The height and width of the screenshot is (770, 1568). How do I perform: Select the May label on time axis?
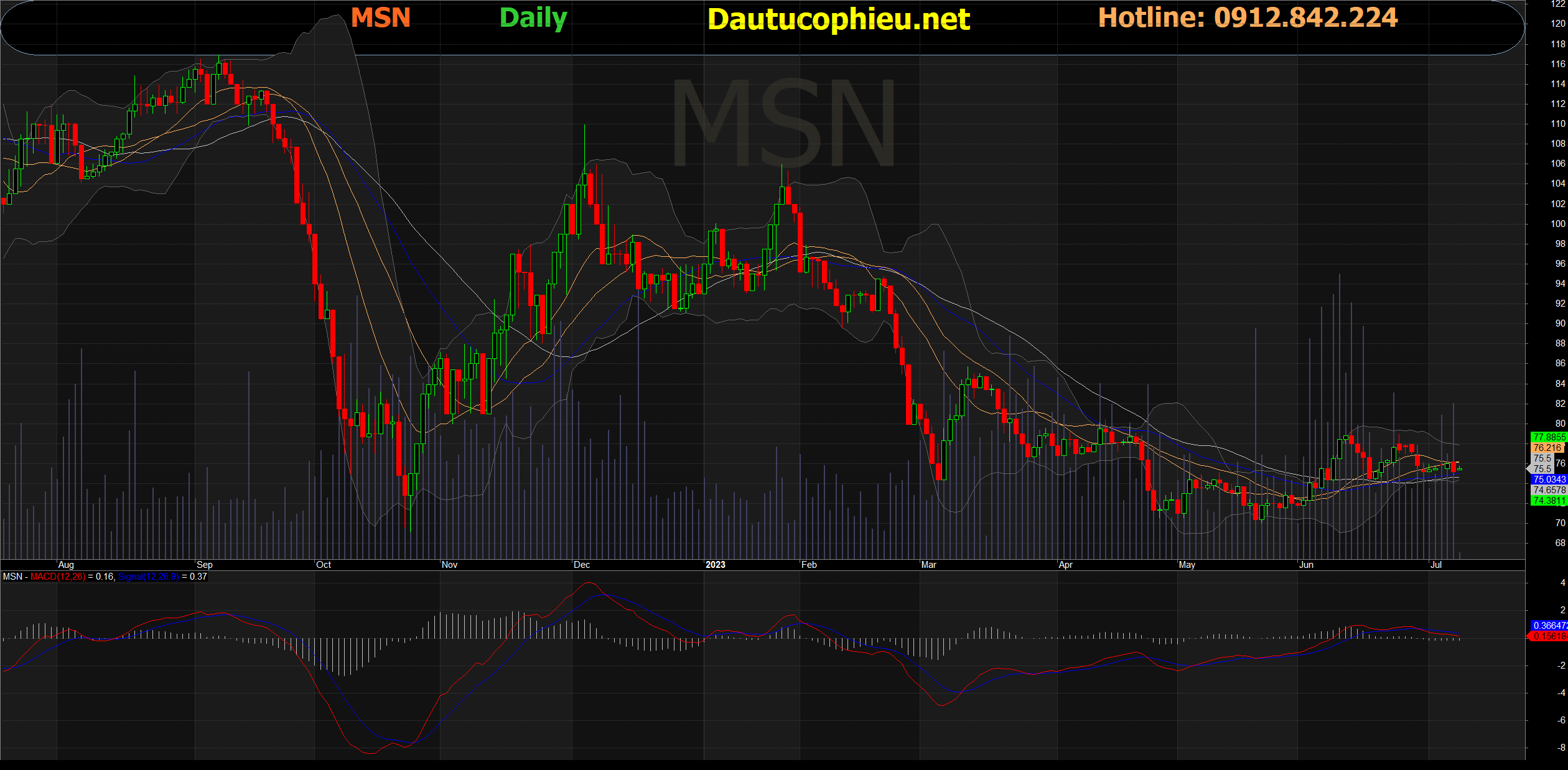1187,565
